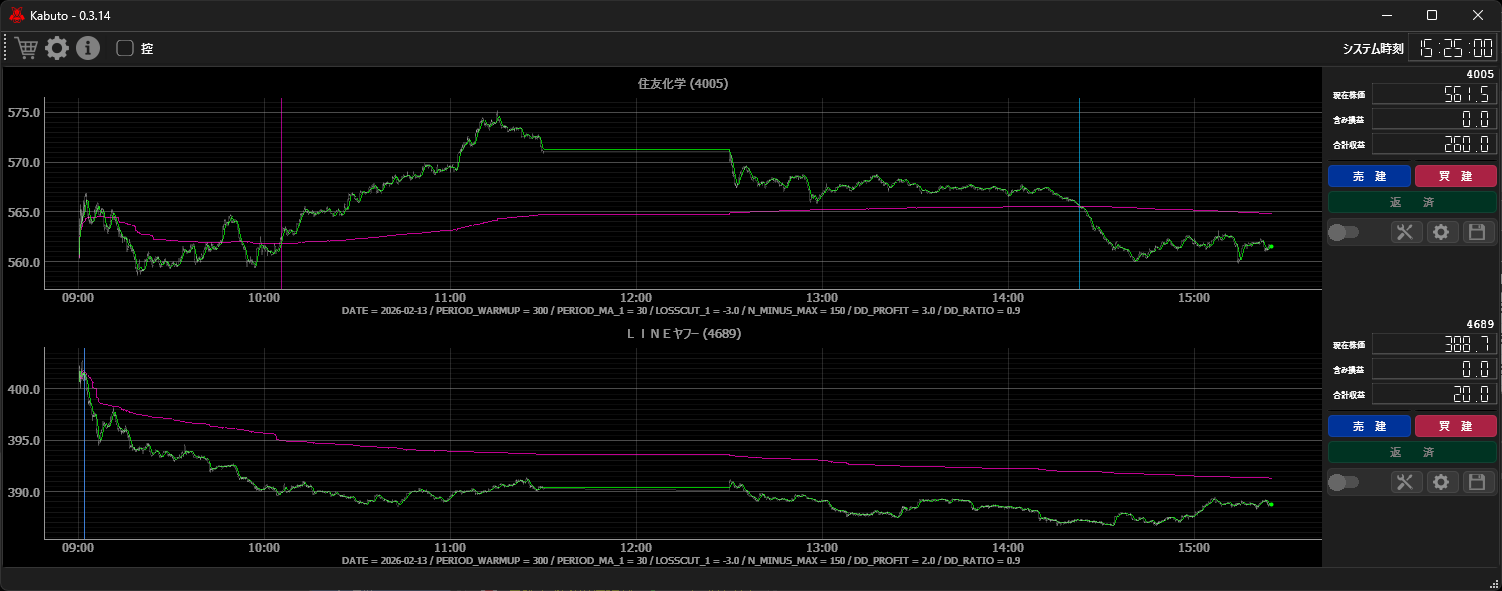Select total profit field 20.0
Screen dimensions: 1502x591
(x=1434, y=394)
